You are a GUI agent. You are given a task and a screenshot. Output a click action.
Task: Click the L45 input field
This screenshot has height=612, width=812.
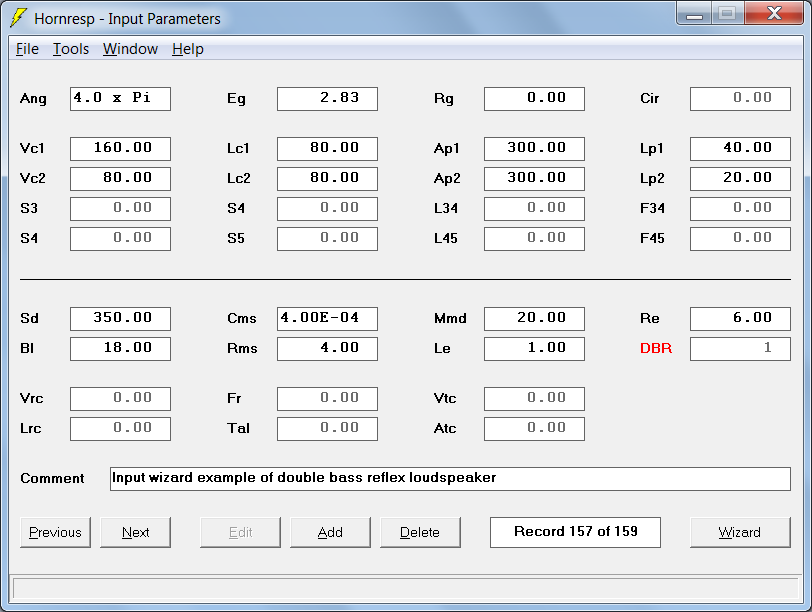point(534,239)
